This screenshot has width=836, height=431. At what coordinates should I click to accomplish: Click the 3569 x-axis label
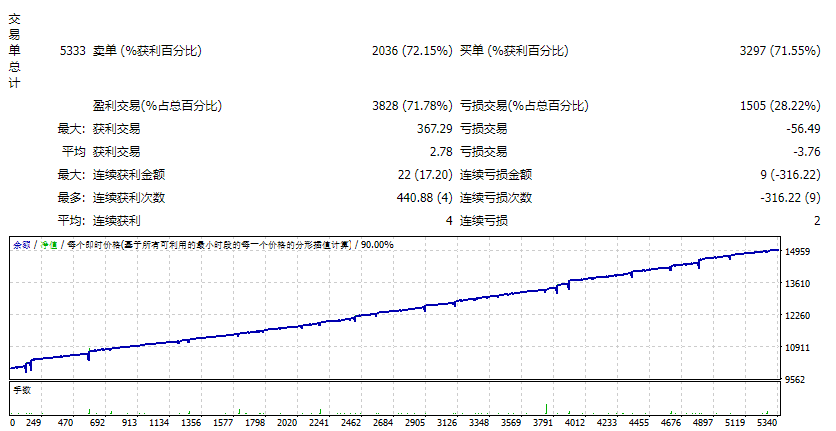coord(510,422)
